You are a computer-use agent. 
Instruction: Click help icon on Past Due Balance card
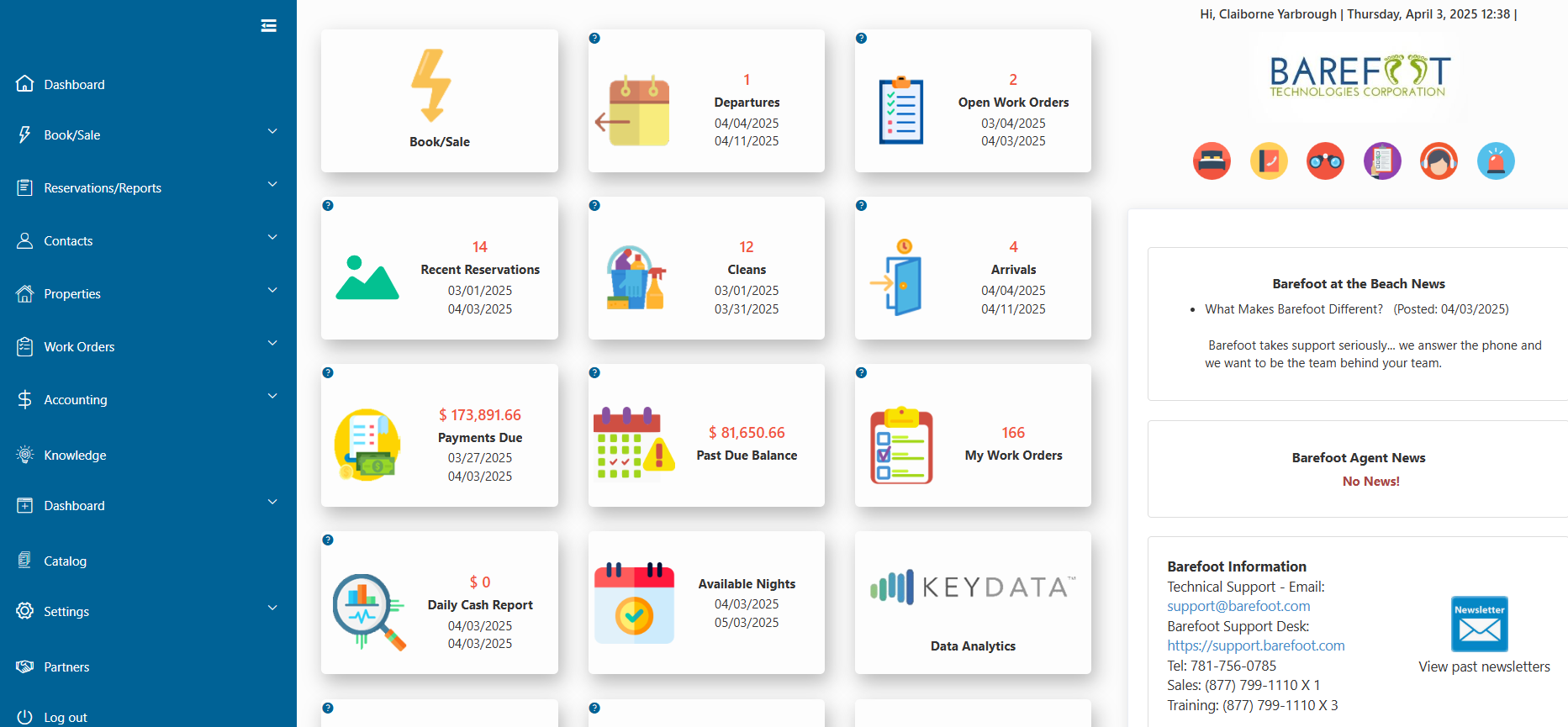click(x=594, y=373)
